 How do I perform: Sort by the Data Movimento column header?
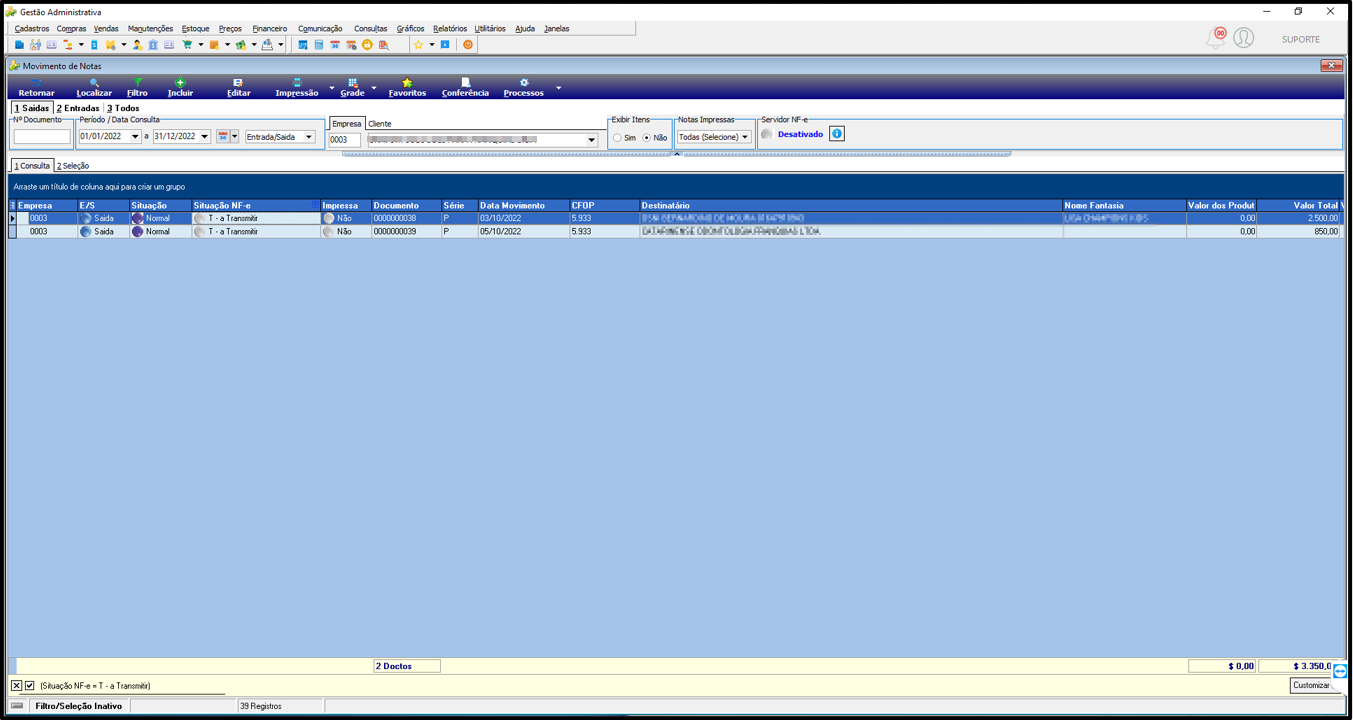point(523,205)
